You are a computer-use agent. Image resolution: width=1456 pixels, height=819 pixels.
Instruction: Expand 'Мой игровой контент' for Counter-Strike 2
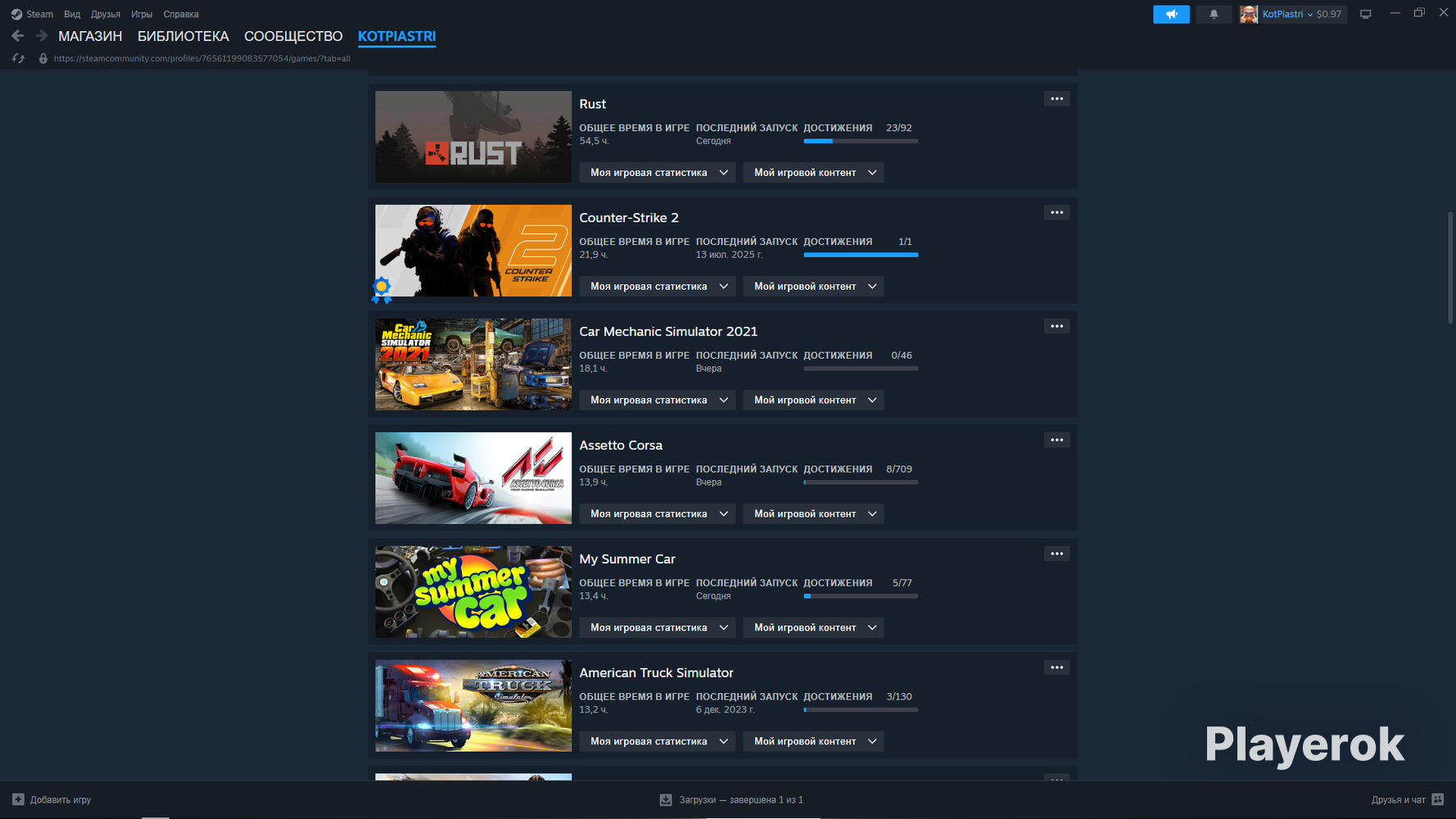813,287
